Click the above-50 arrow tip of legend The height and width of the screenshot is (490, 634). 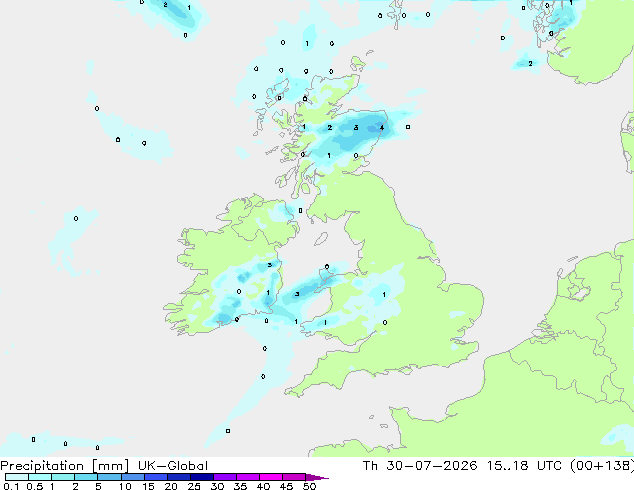click(317, 477)
